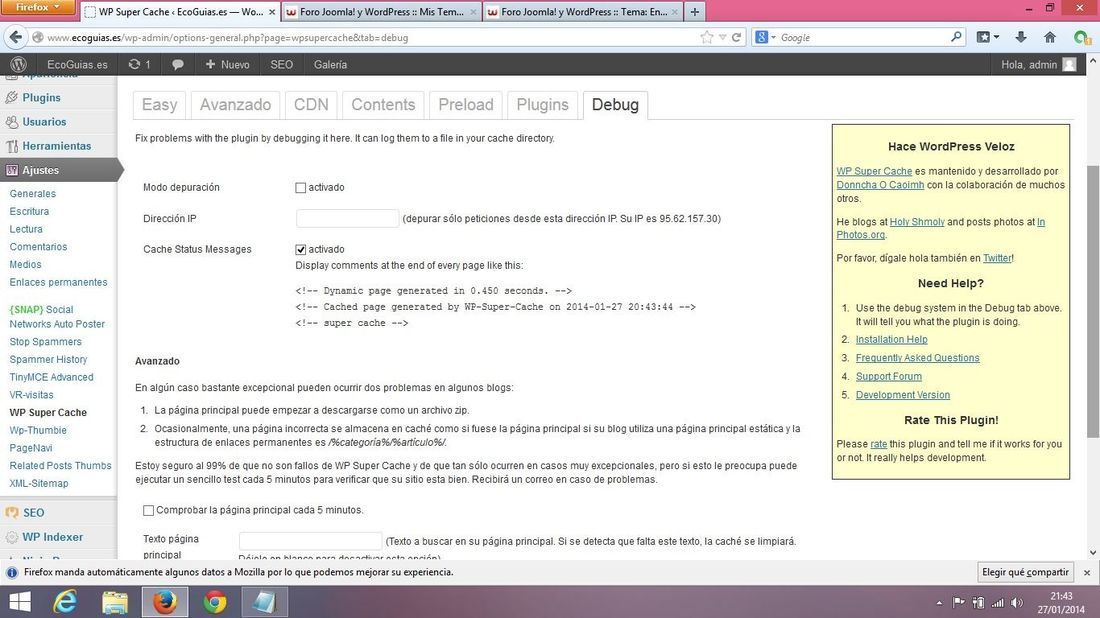1100x618 pixels.
Task: Click the network signal tray icon
Action: [997, 603]
